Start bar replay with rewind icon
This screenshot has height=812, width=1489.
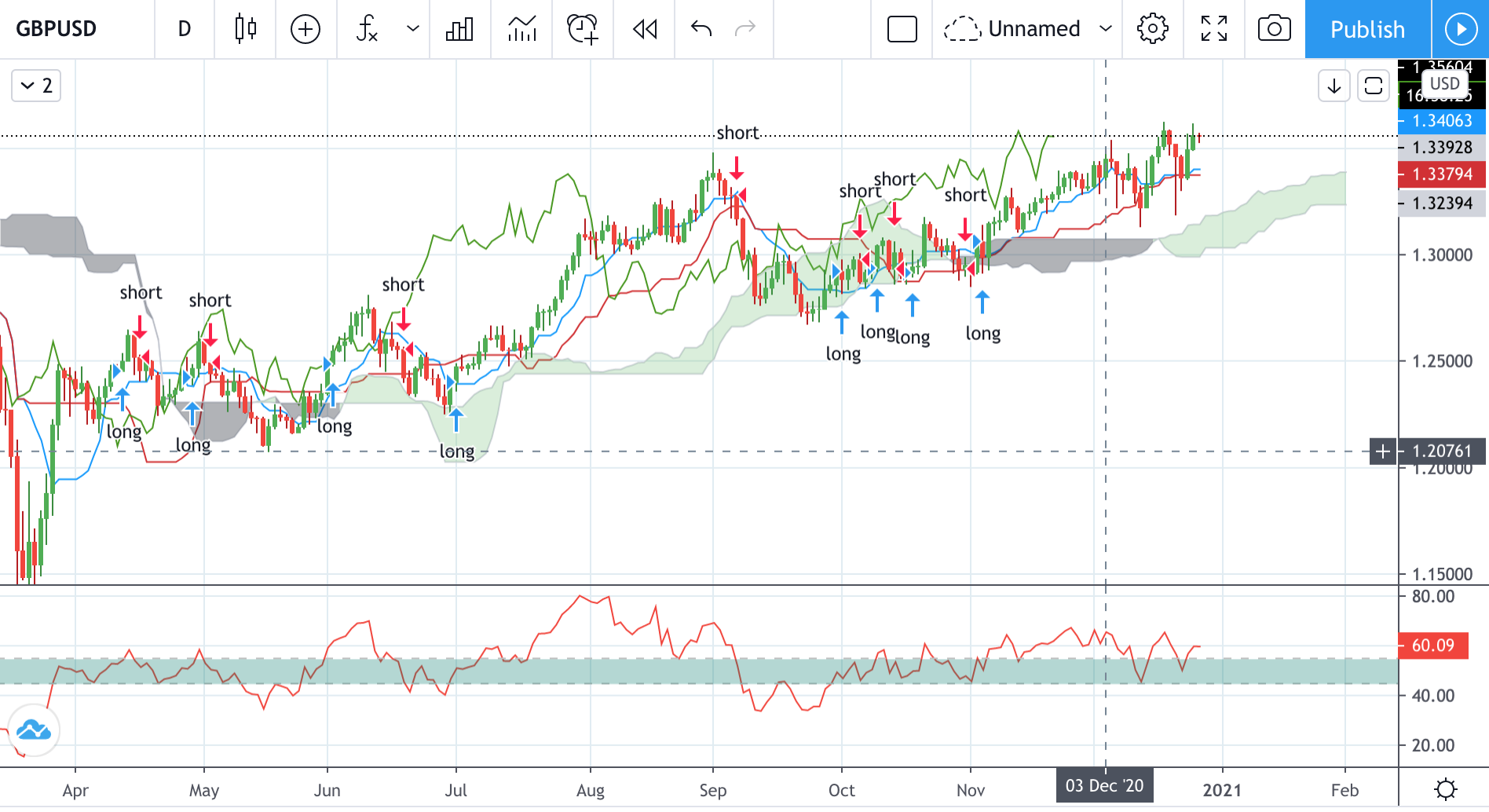(645, 29)
